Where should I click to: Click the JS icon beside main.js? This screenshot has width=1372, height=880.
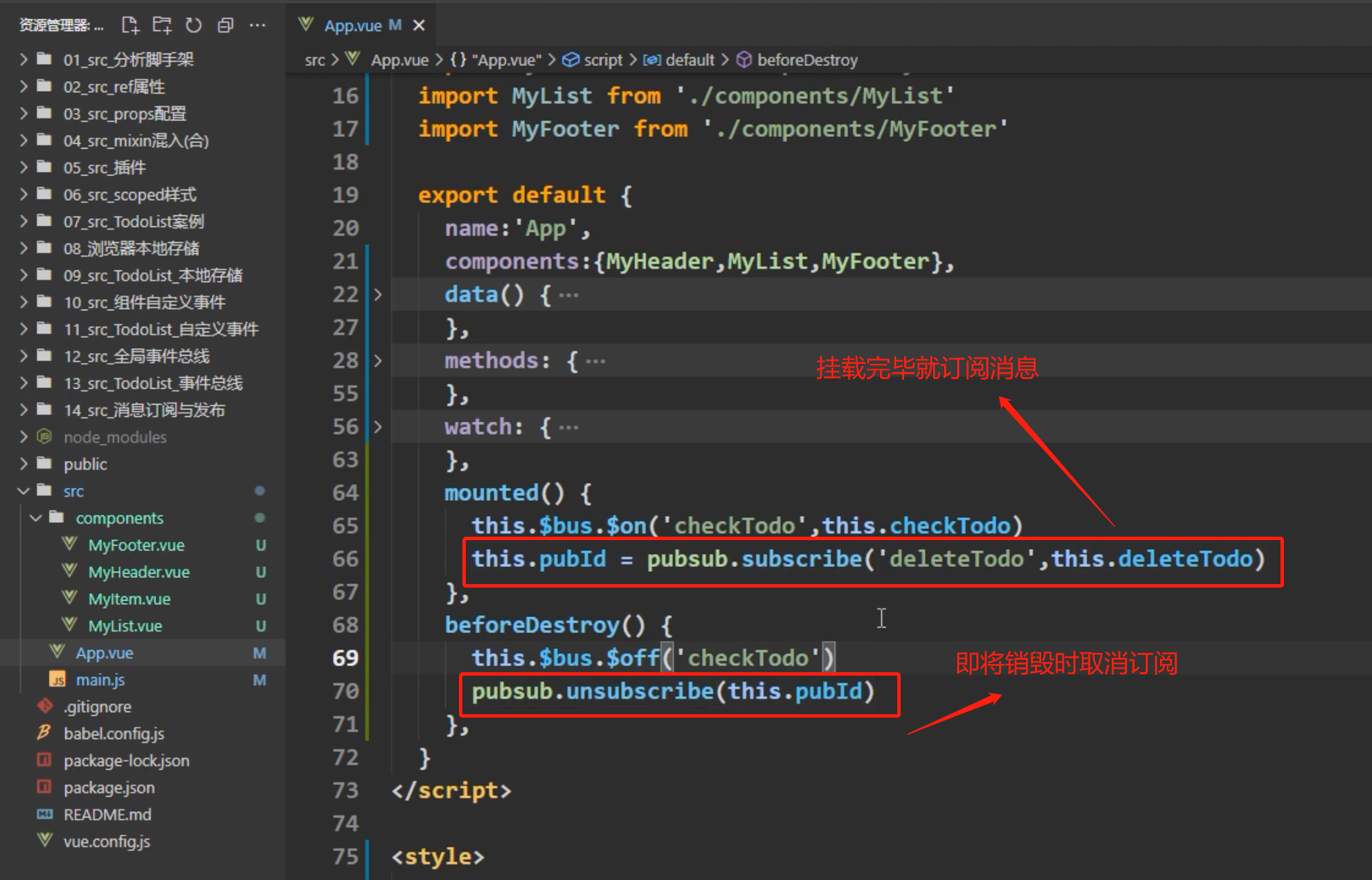click(x=57, y=680)
